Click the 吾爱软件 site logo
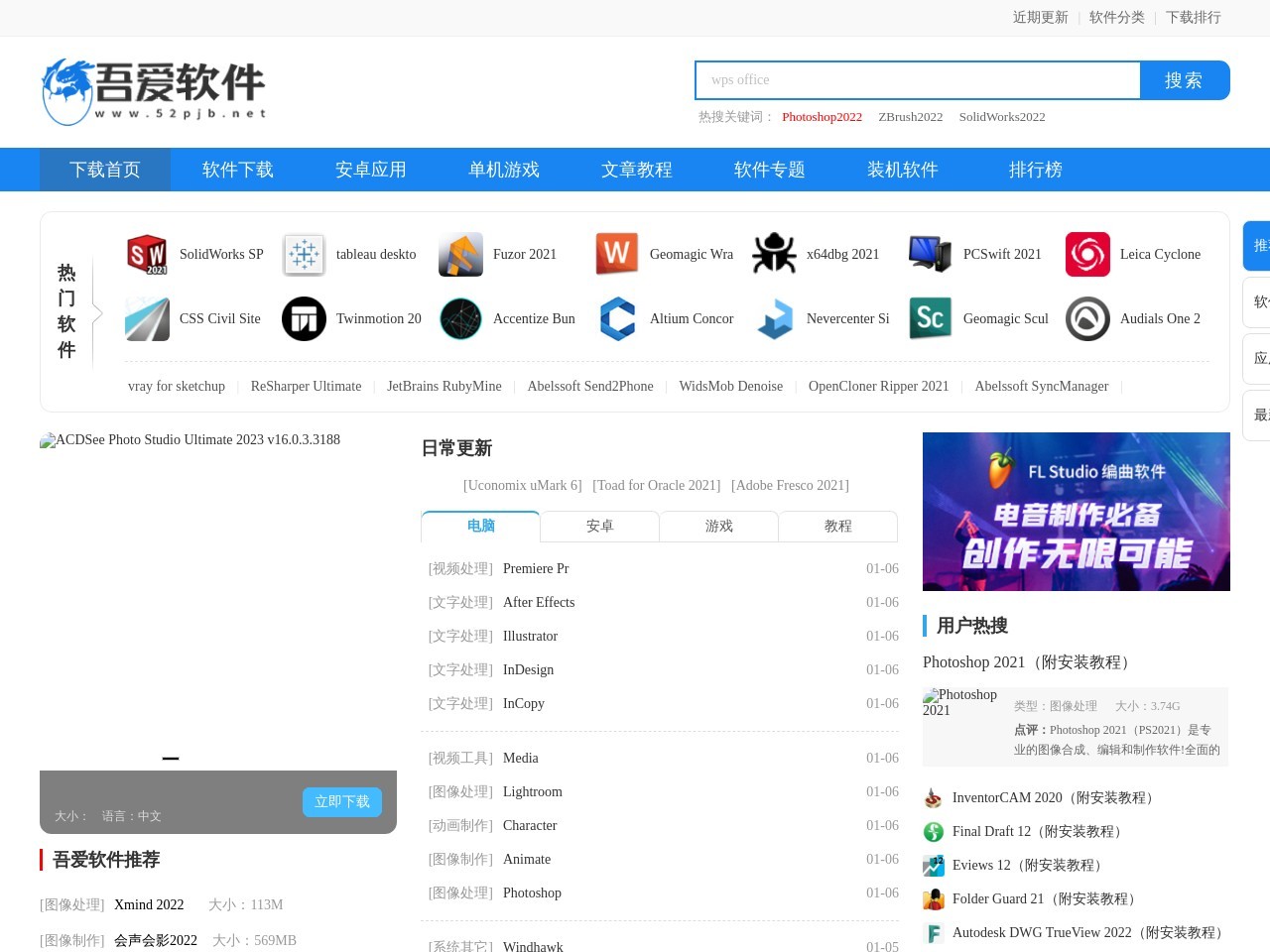Viewport: 1270px width, 952px height. point(154,91)
